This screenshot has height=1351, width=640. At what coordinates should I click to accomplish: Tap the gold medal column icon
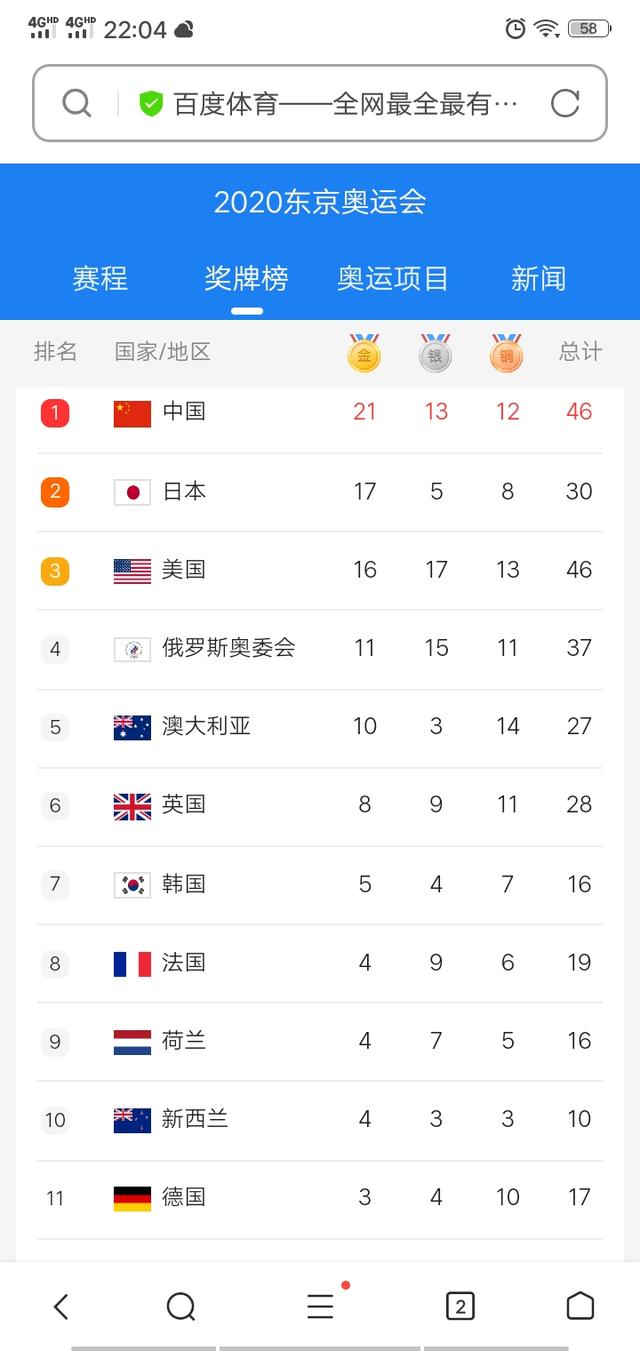click(364, 353)
